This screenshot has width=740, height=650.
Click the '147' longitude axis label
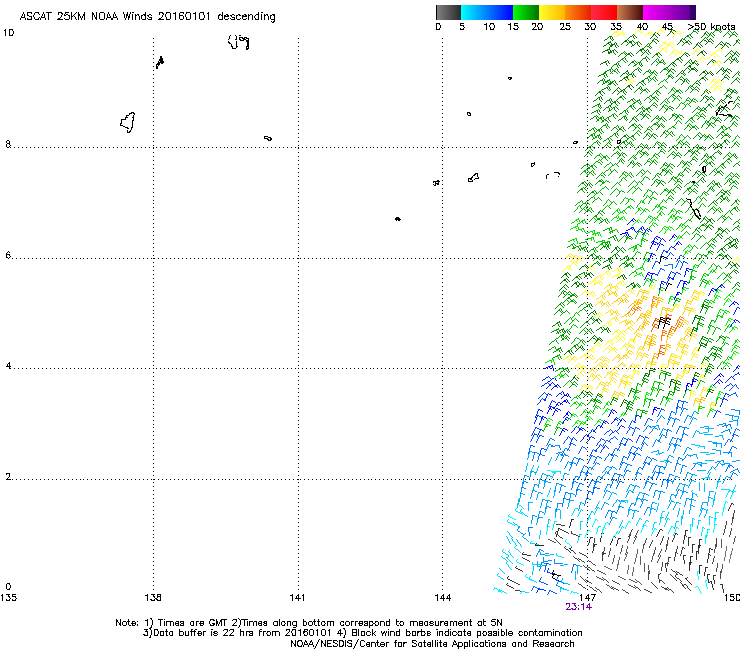click(x=587, y=598)
